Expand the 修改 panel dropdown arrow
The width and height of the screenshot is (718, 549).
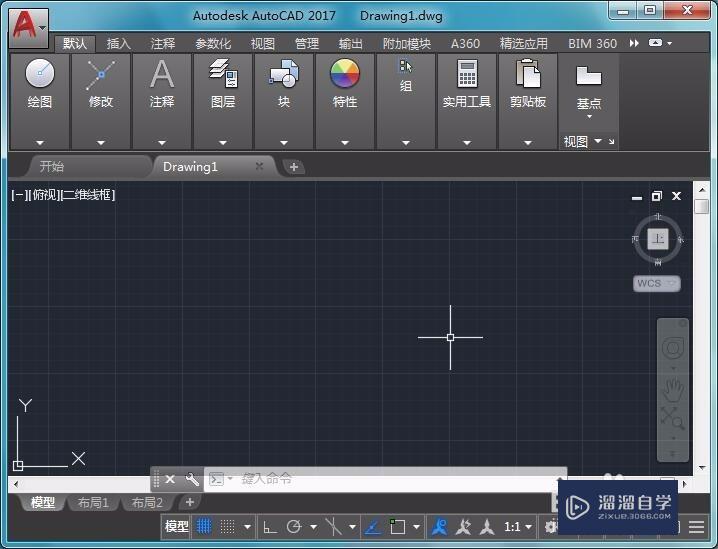[101, 143]
